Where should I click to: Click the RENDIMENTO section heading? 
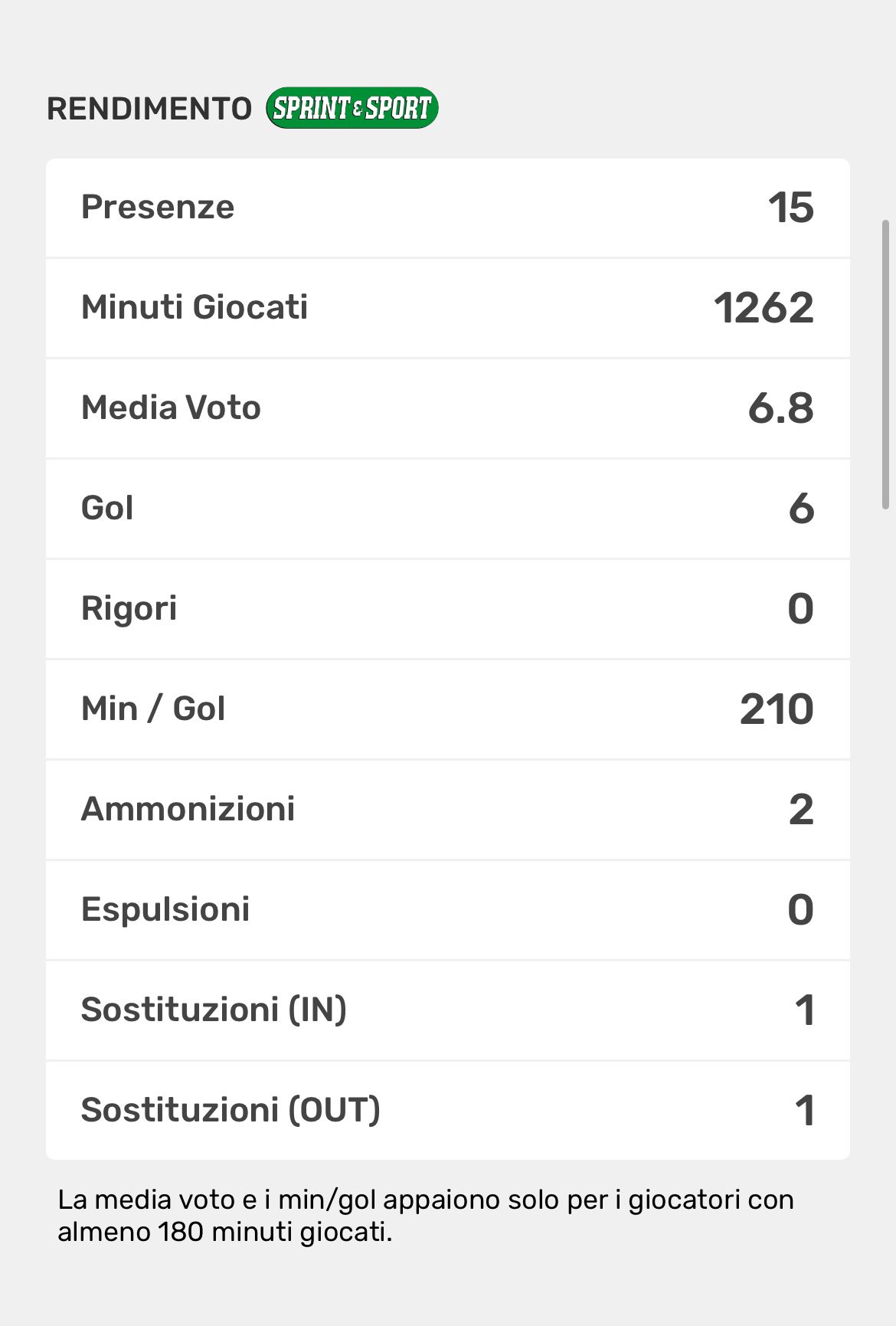click(x=149, y=109)
